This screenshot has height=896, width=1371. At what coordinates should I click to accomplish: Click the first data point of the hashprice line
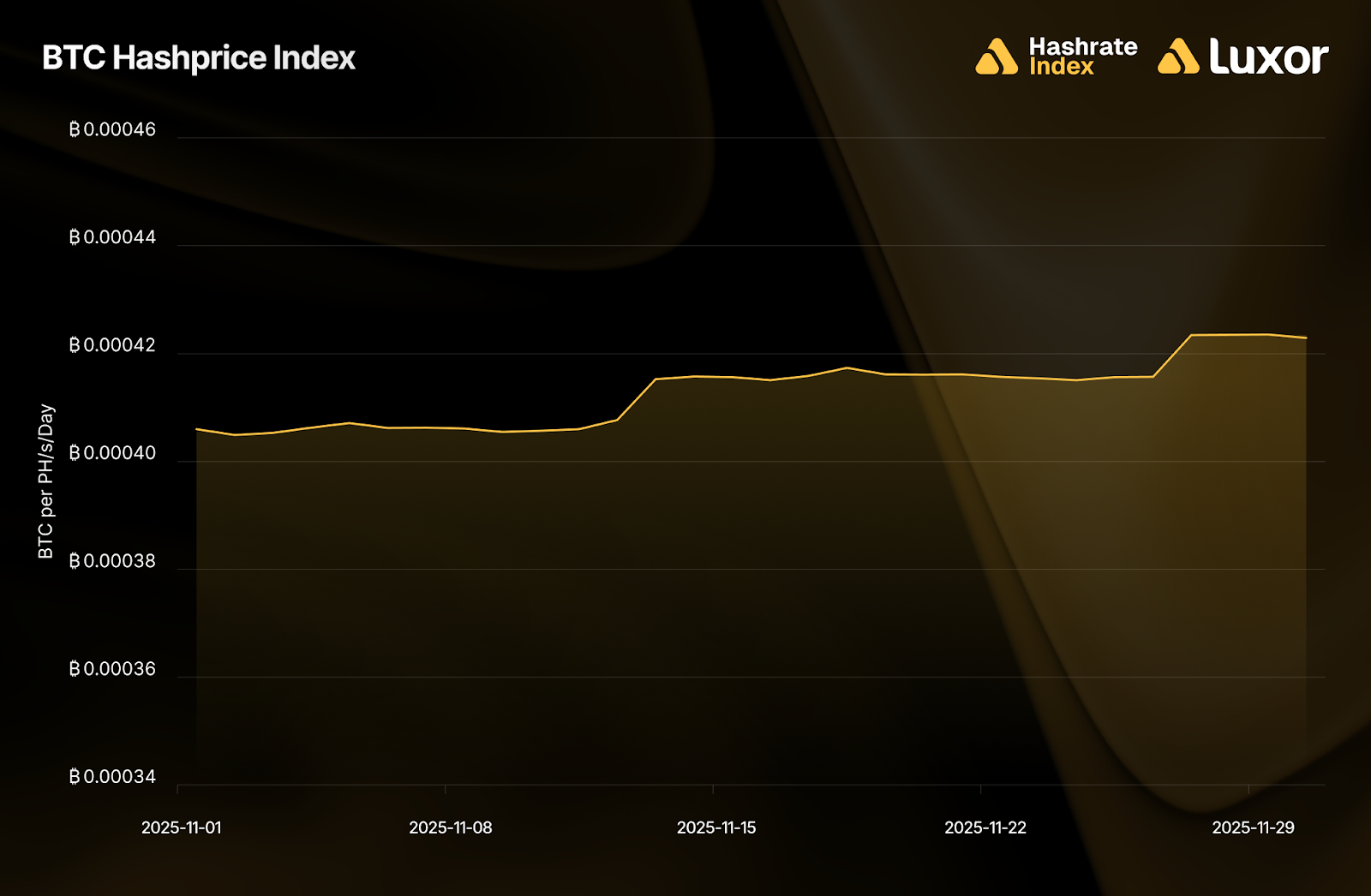click(197, 429)
